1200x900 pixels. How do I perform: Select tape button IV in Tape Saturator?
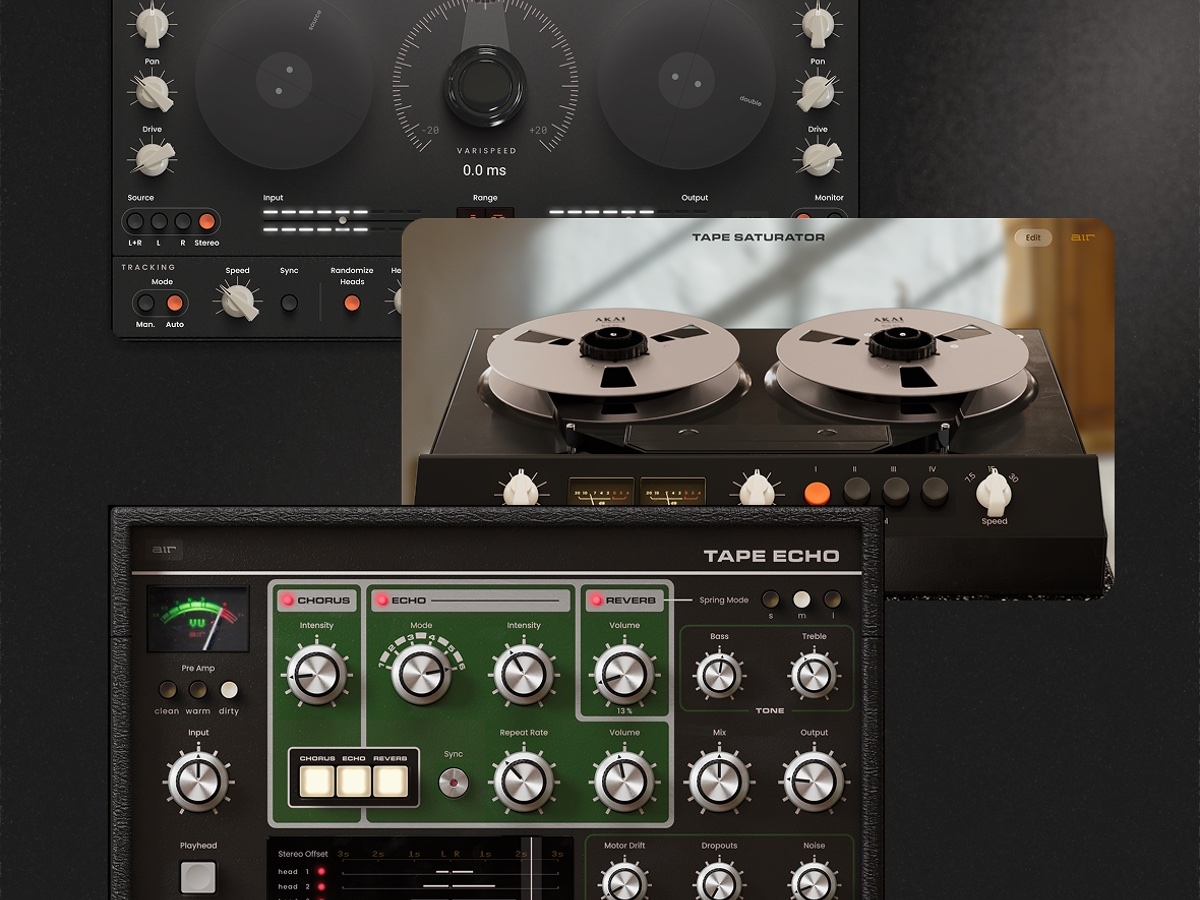tap(935, 490)
